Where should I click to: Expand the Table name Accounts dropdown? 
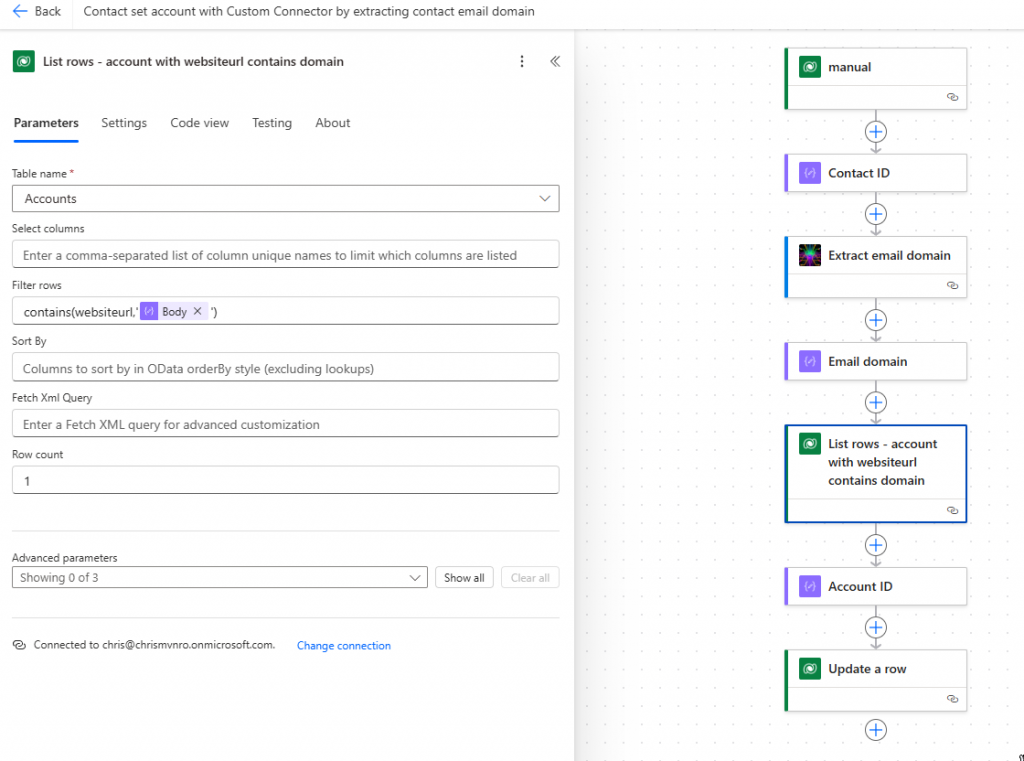544,199
